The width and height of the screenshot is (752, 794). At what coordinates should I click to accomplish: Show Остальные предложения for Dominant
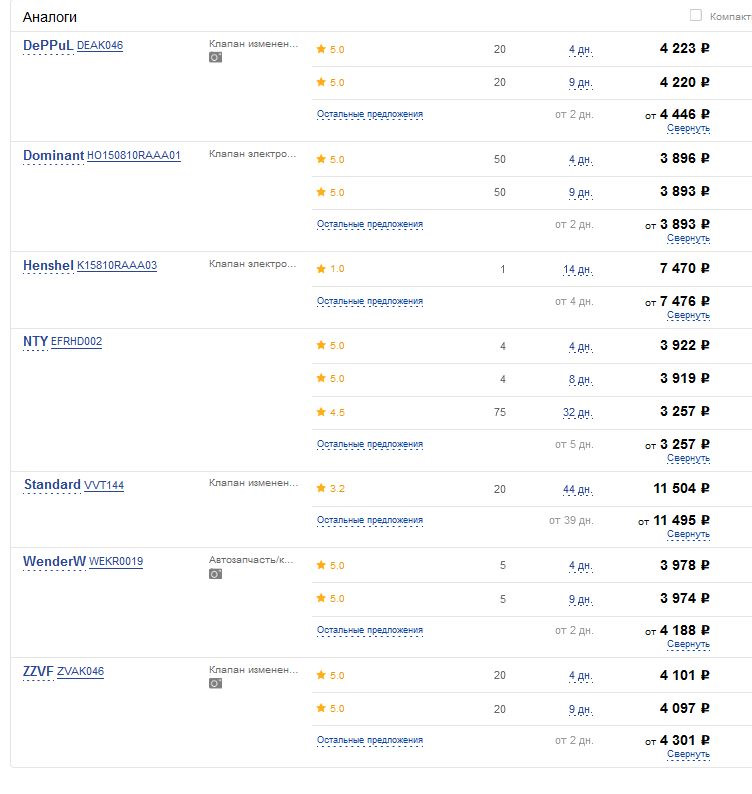(x=370, y=224)
